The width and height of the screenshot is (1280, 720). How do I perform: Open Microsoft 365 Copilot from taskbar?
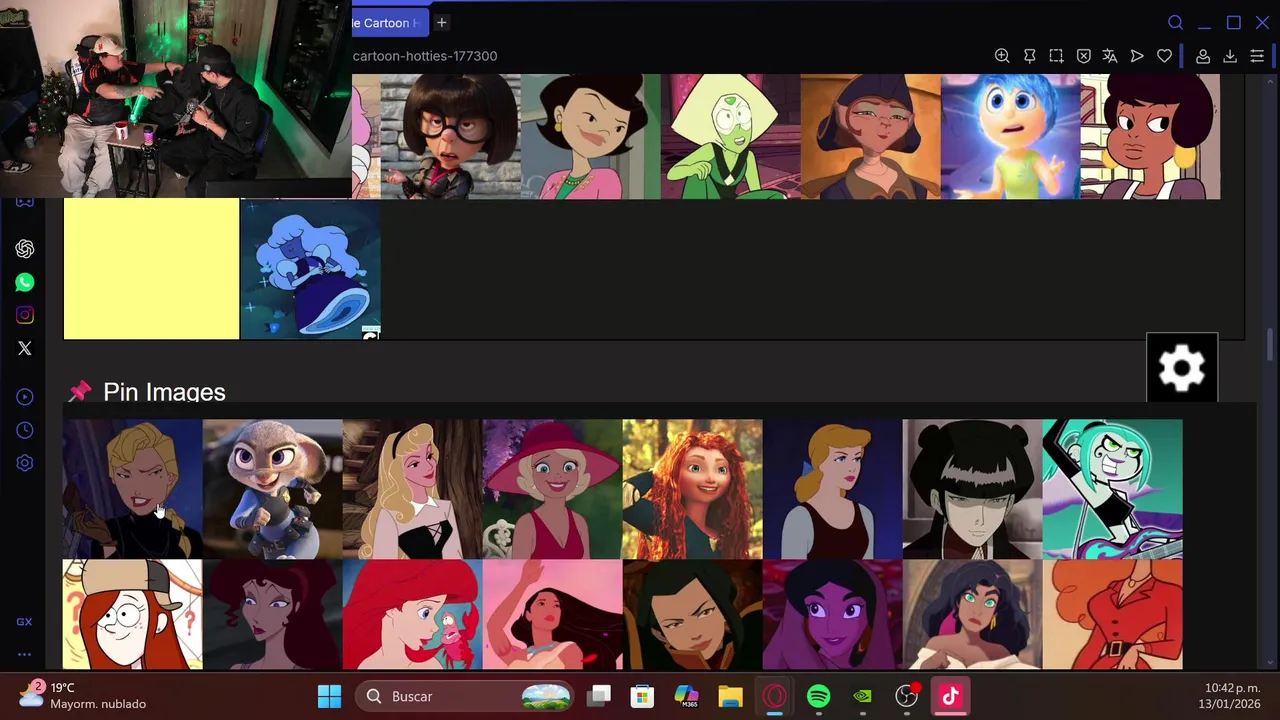pos(686,696)
